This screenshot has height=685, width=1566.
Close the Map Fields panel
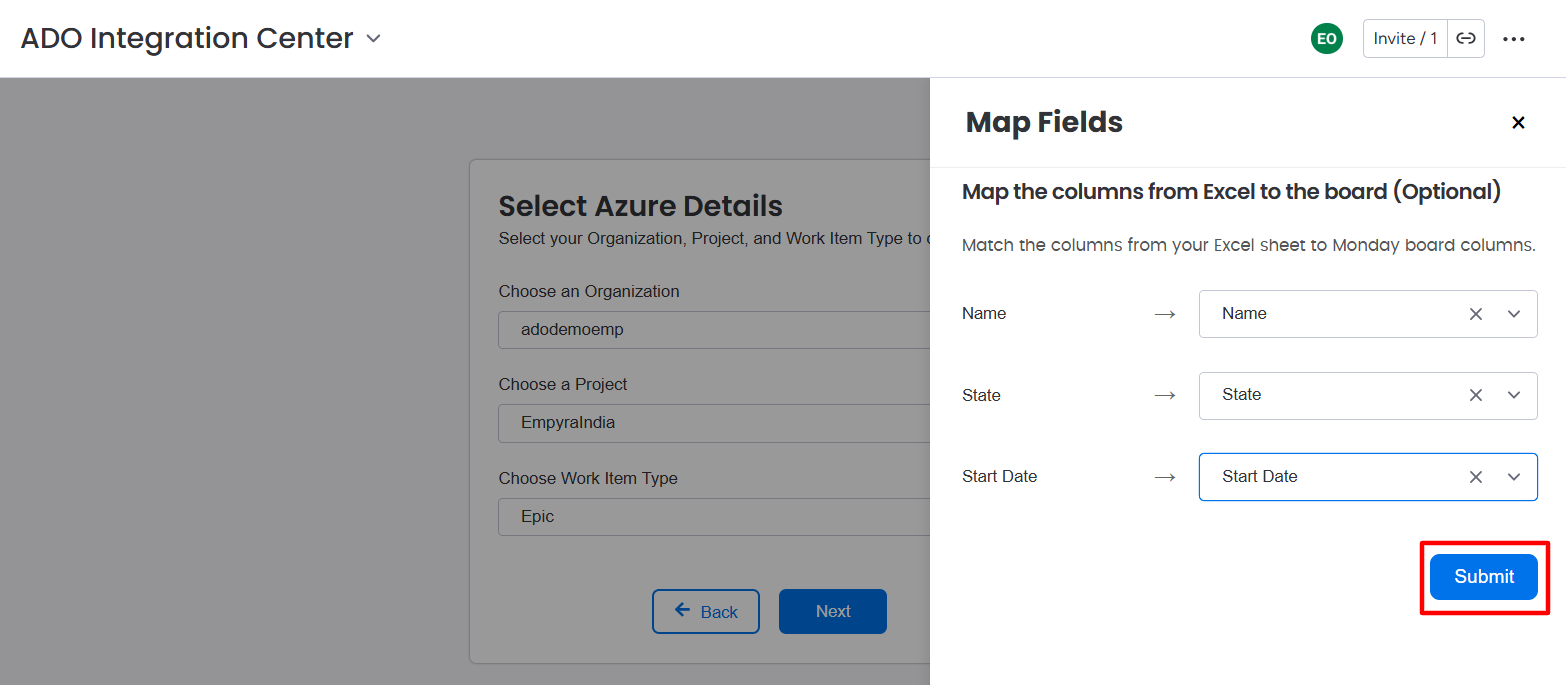click(1518, 123)
